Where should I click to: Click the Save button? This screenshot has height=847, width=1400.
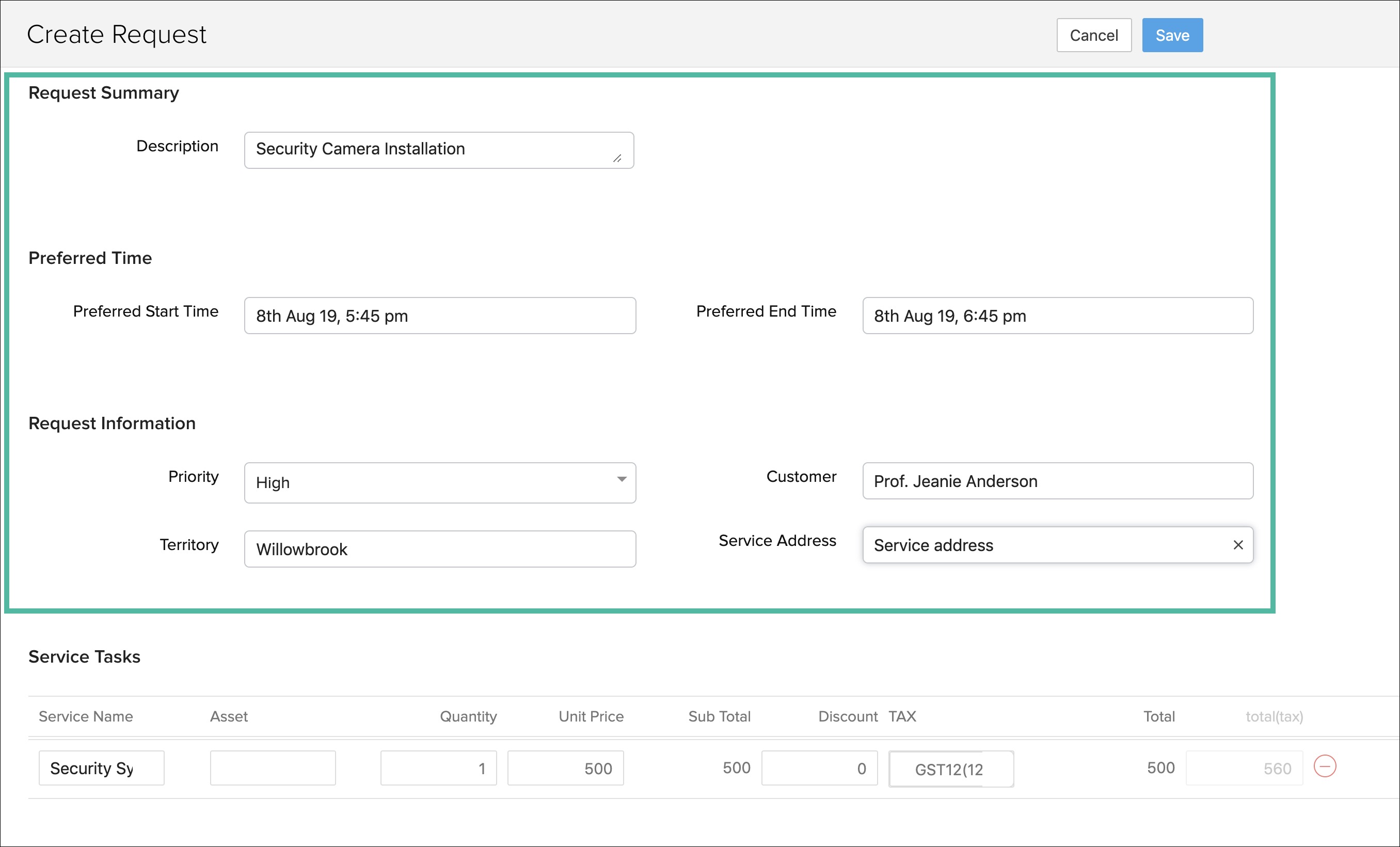click(1172, 35)
